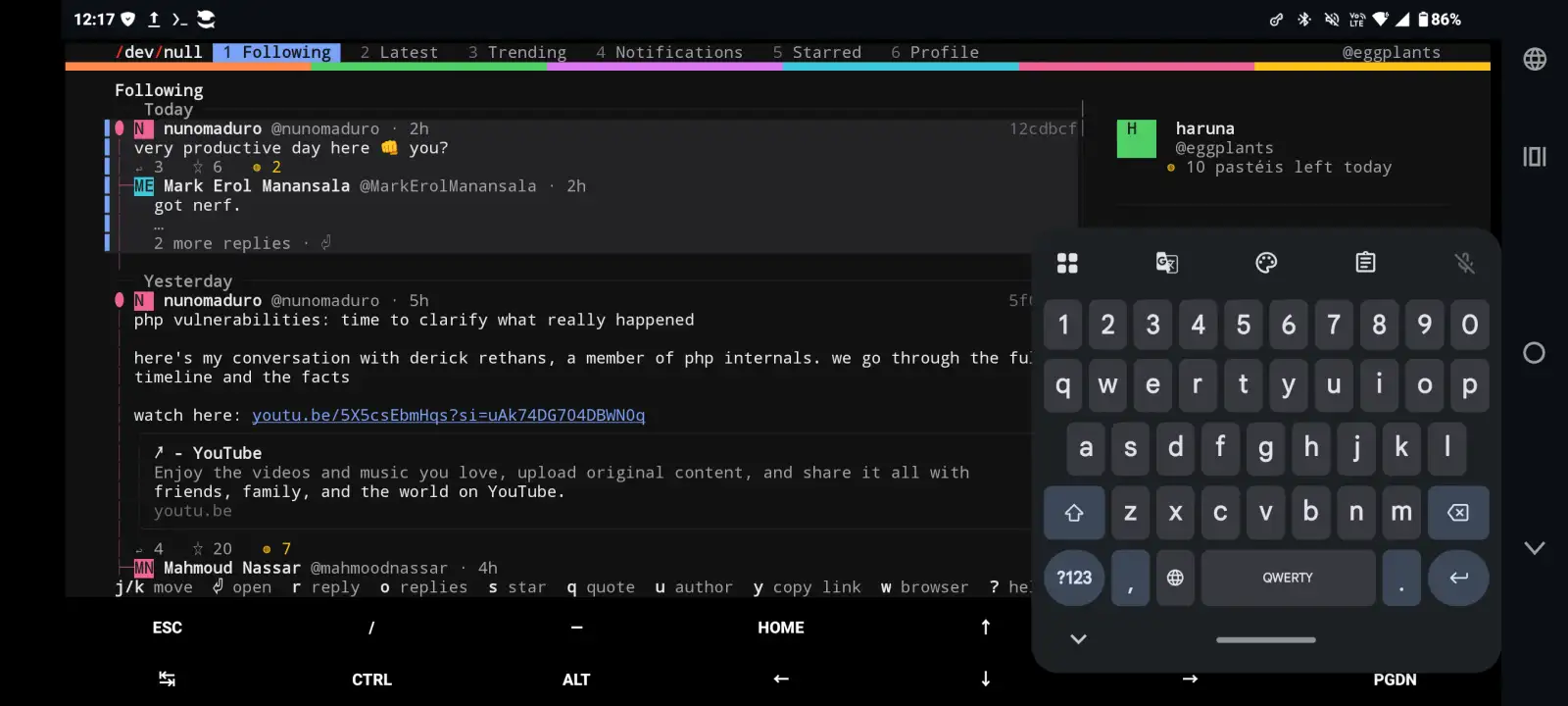Tap the slash terminal key
Image resolution: width=1568 pixels, height=706 pixels.
371,628
